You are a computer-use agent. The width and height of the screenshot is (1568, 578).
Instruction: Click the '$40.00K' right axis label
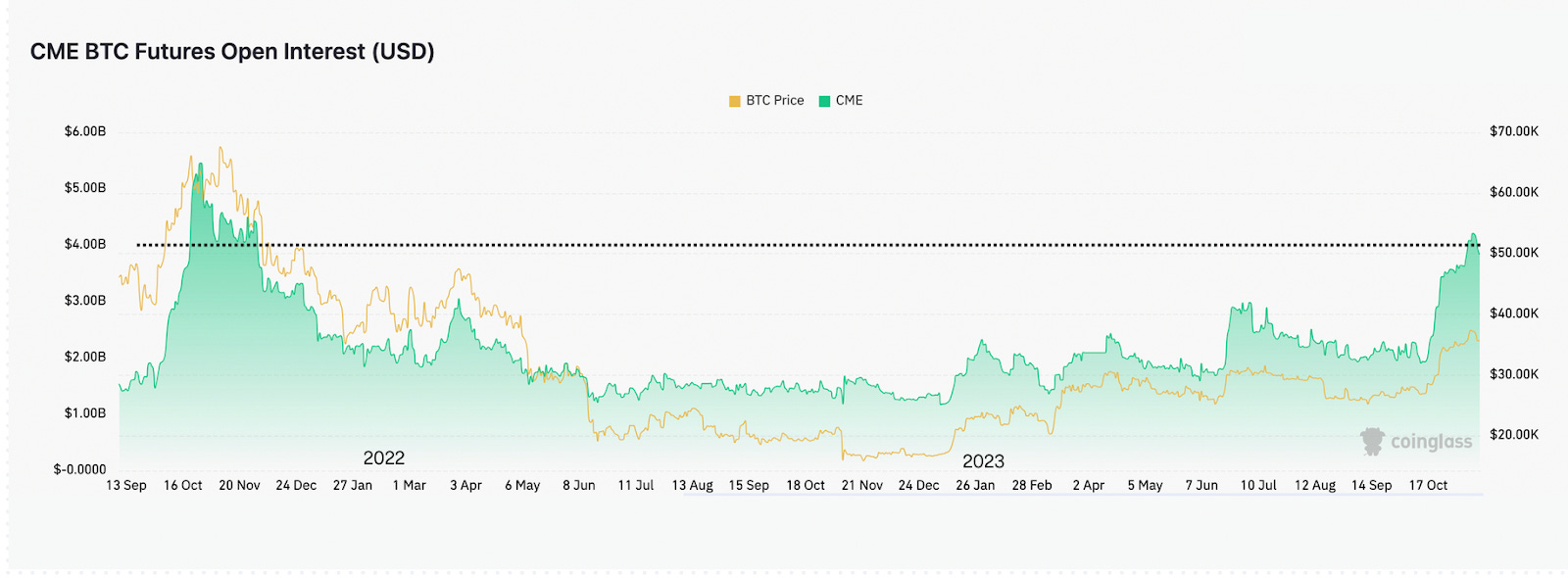pyautogui.click(x=1514, y=313)
